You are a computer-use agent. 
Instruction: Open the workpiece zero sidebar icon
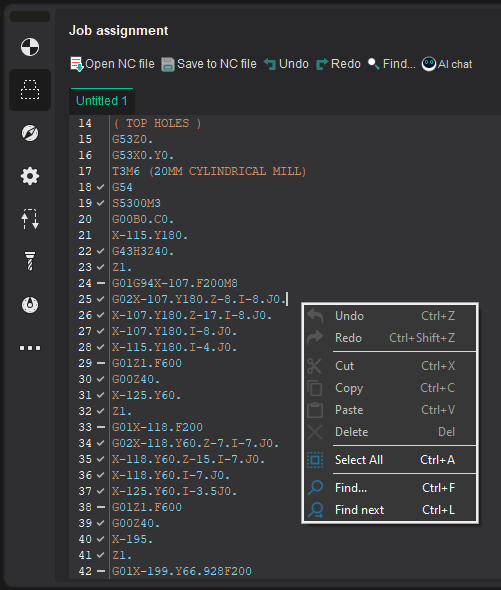point(30,47)
